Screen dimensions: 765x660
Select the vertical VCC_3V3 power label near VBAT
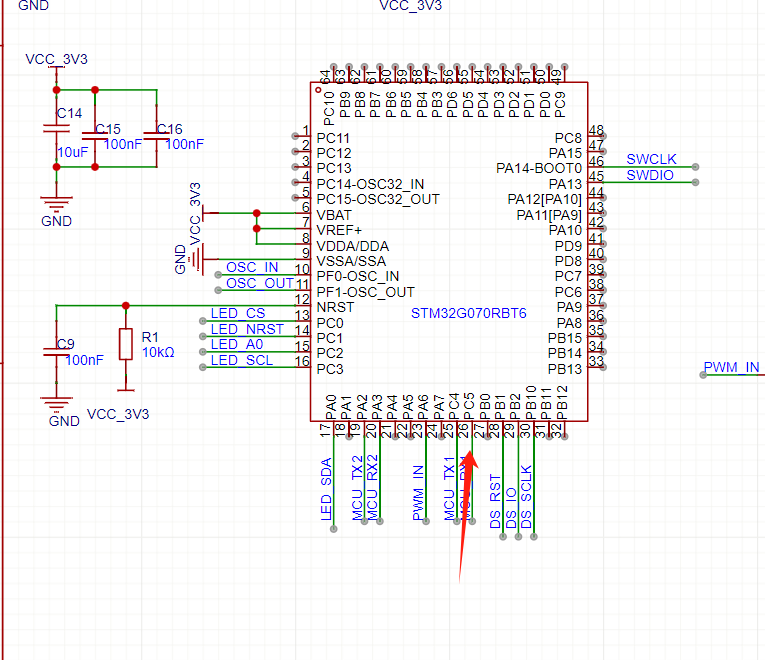[195, 214]
